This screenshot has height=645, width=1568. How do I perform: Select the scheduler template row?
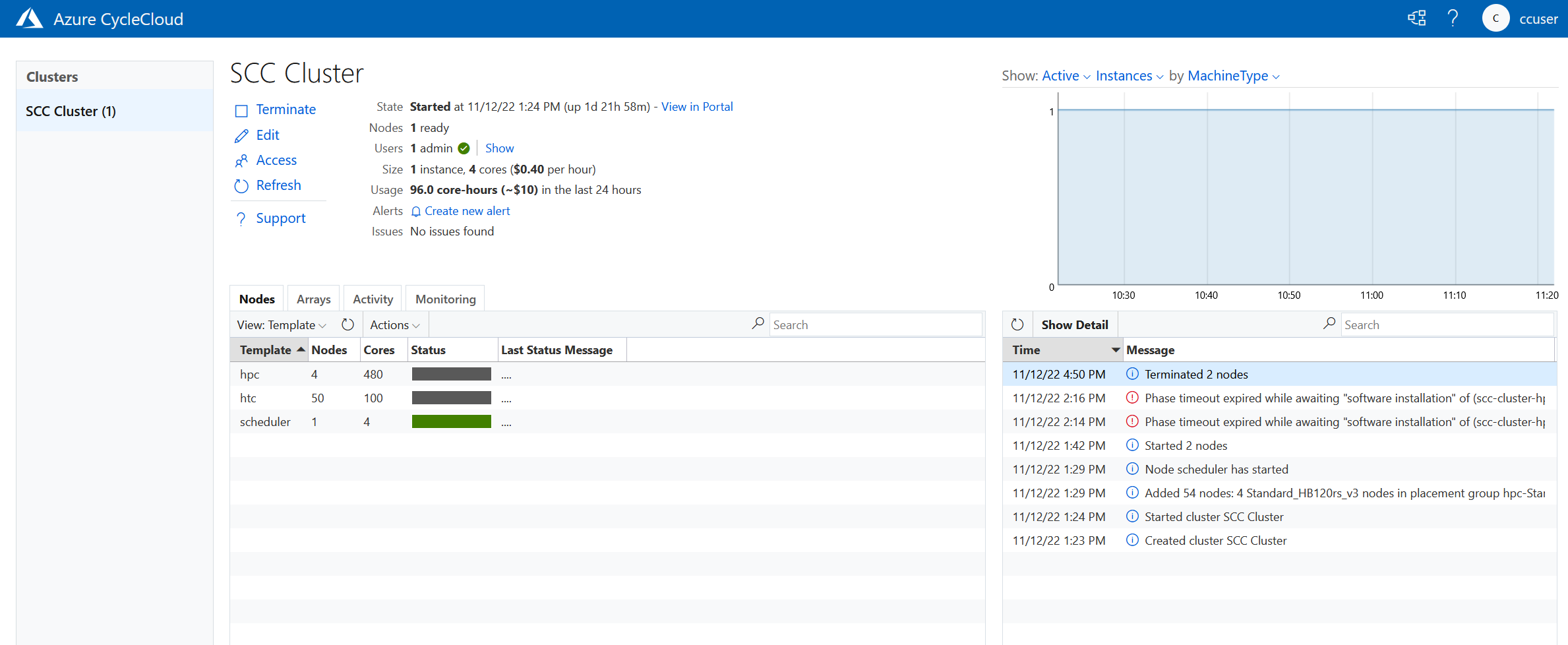tap(607, 421)
